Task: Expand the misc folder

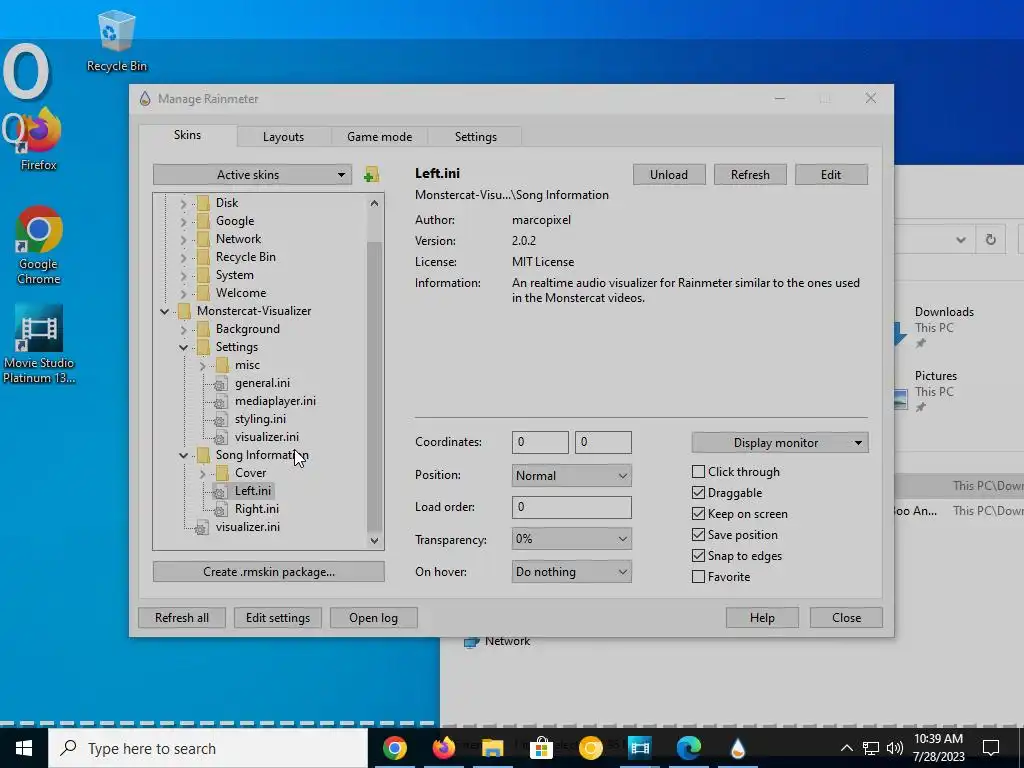Action: point(202,366)
